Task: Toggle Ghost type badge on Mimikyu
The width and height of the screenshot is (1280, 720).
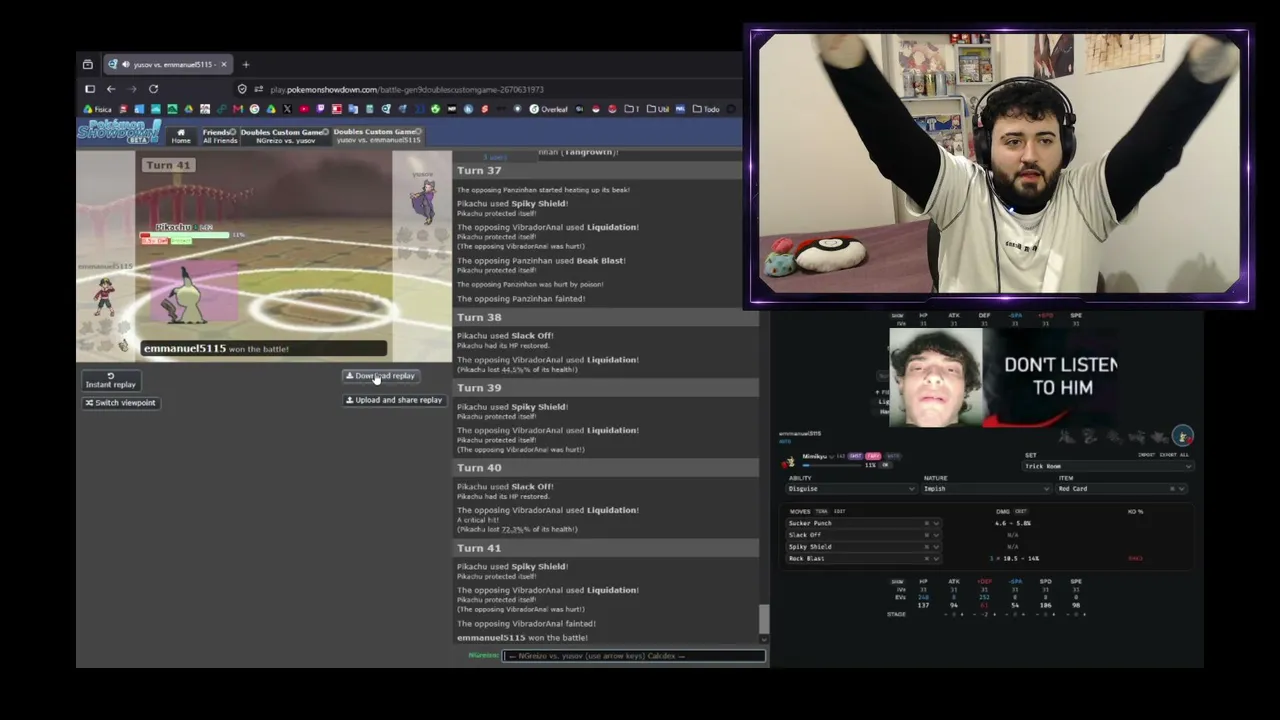Action: tap(855, 456)
